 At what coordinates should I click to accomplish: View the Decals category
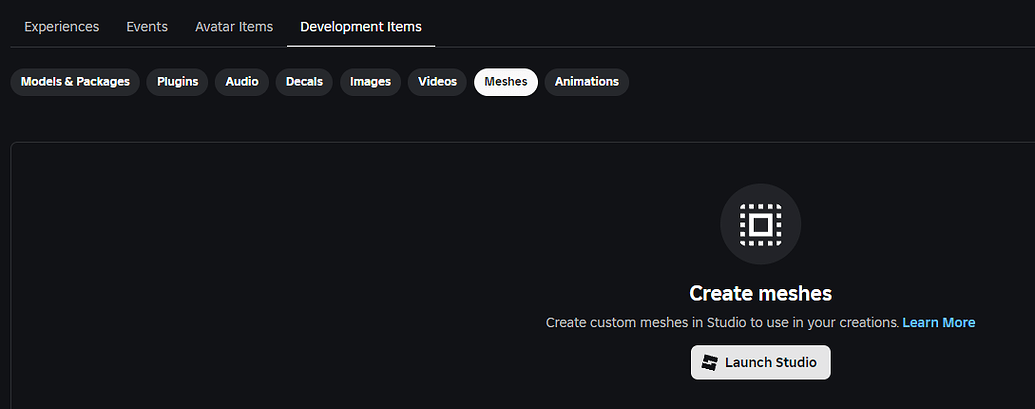304,82
